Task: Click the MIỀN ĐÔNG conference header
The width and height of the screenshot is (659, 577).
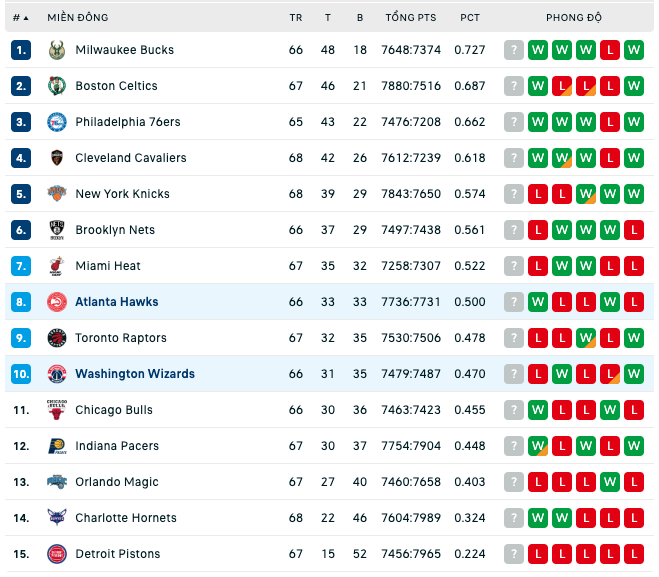Action: click(77, 17)
